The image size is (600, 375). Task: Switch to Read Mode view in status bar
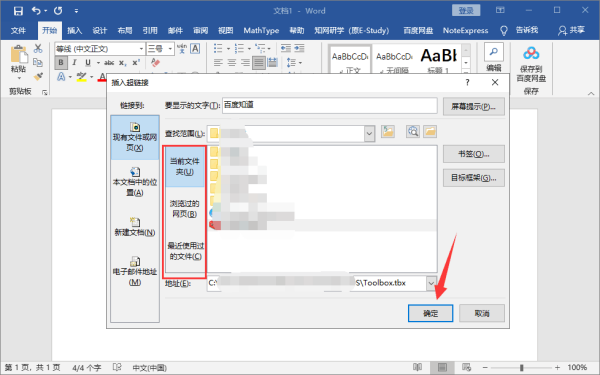point(417,367)
